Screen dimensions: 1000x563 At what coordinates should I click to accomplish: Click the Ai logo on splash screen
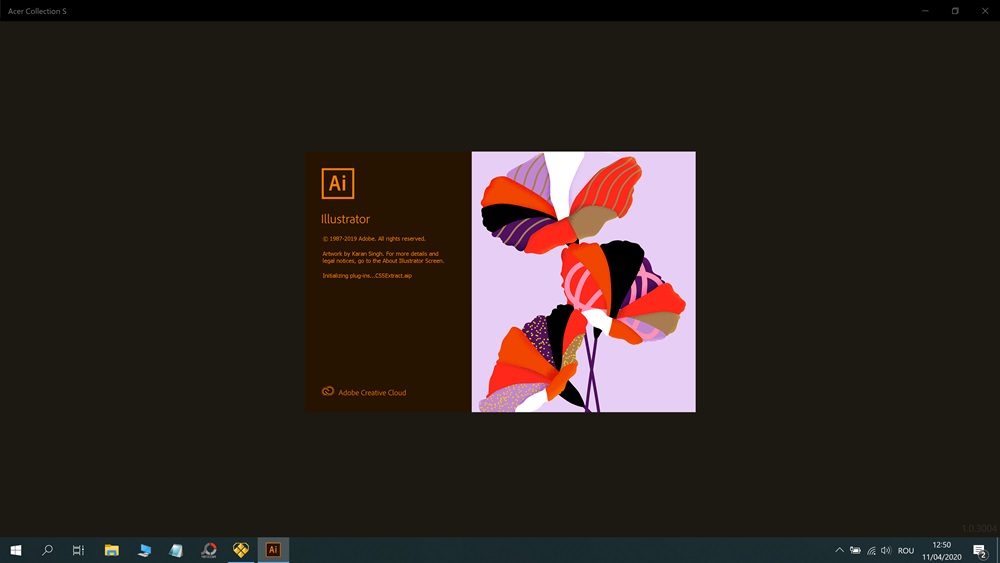click(x=337, y=184)
